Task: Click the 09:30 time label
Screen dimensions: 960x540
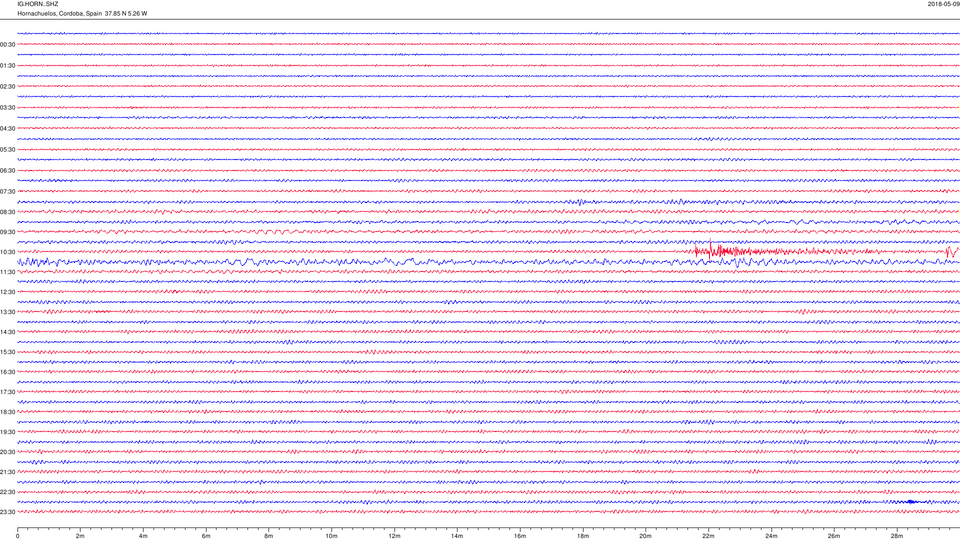Action: [x=7, y=232]
